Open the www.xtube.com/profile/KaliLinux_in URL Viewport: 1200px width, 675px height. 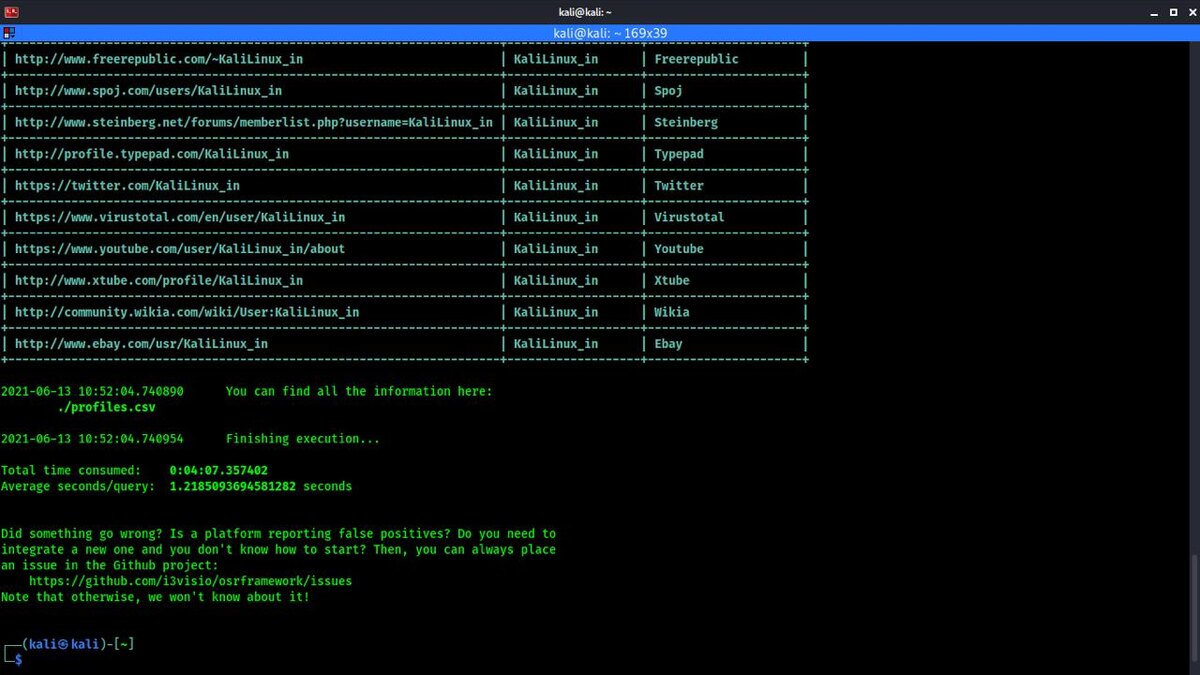[x=159, y=281]
